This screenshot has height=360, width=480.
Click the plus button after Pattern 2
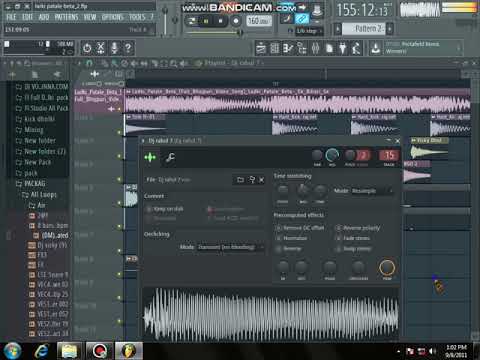click(x=390, y=29)
